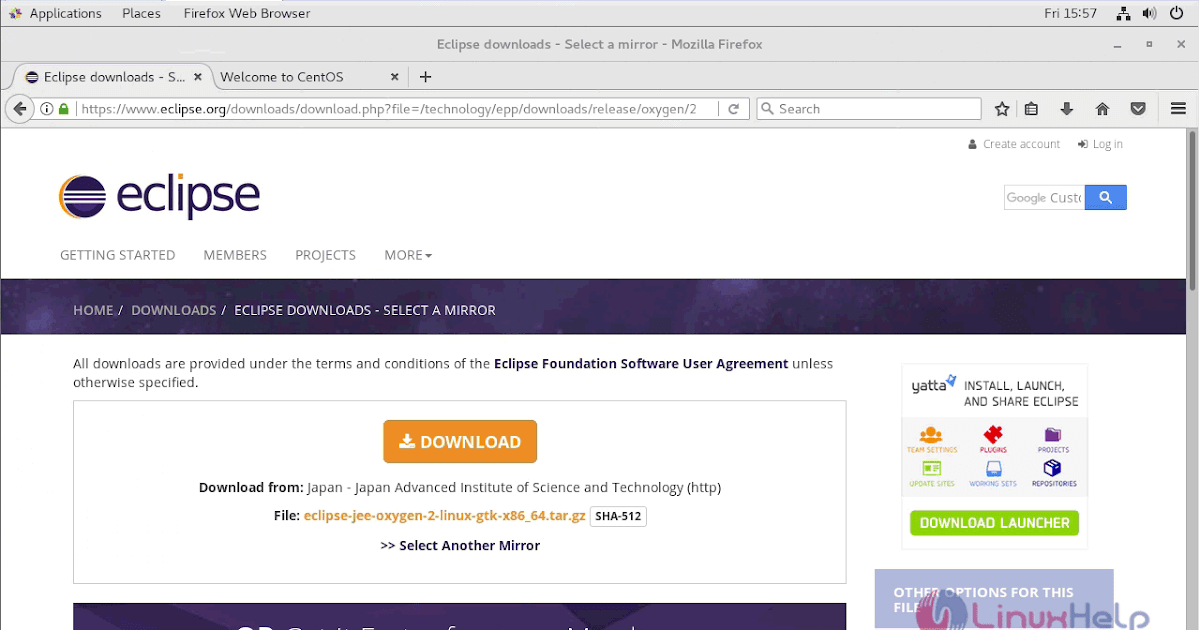Viewport: 1200px width, 630px height.
Task: Click the URL address bar
Action: (396, 109)
